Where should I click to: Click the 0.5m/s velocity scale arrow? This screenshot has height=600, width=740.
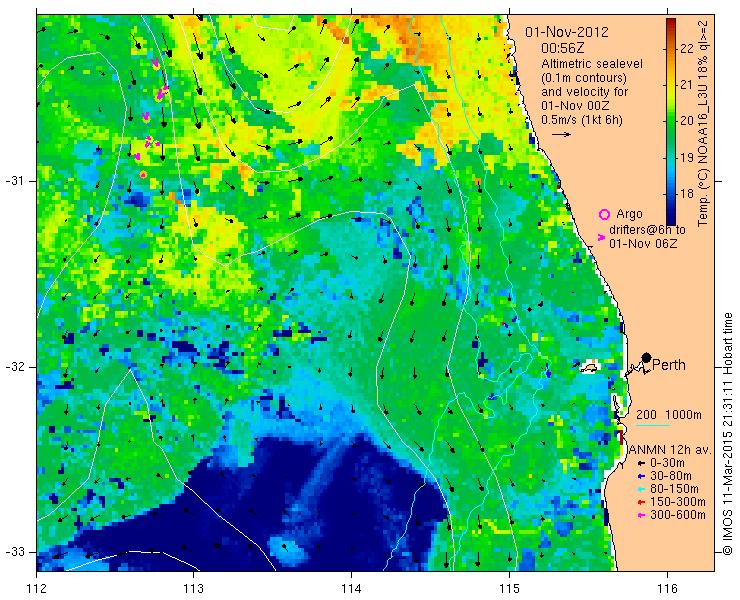(x=562, y=135)
